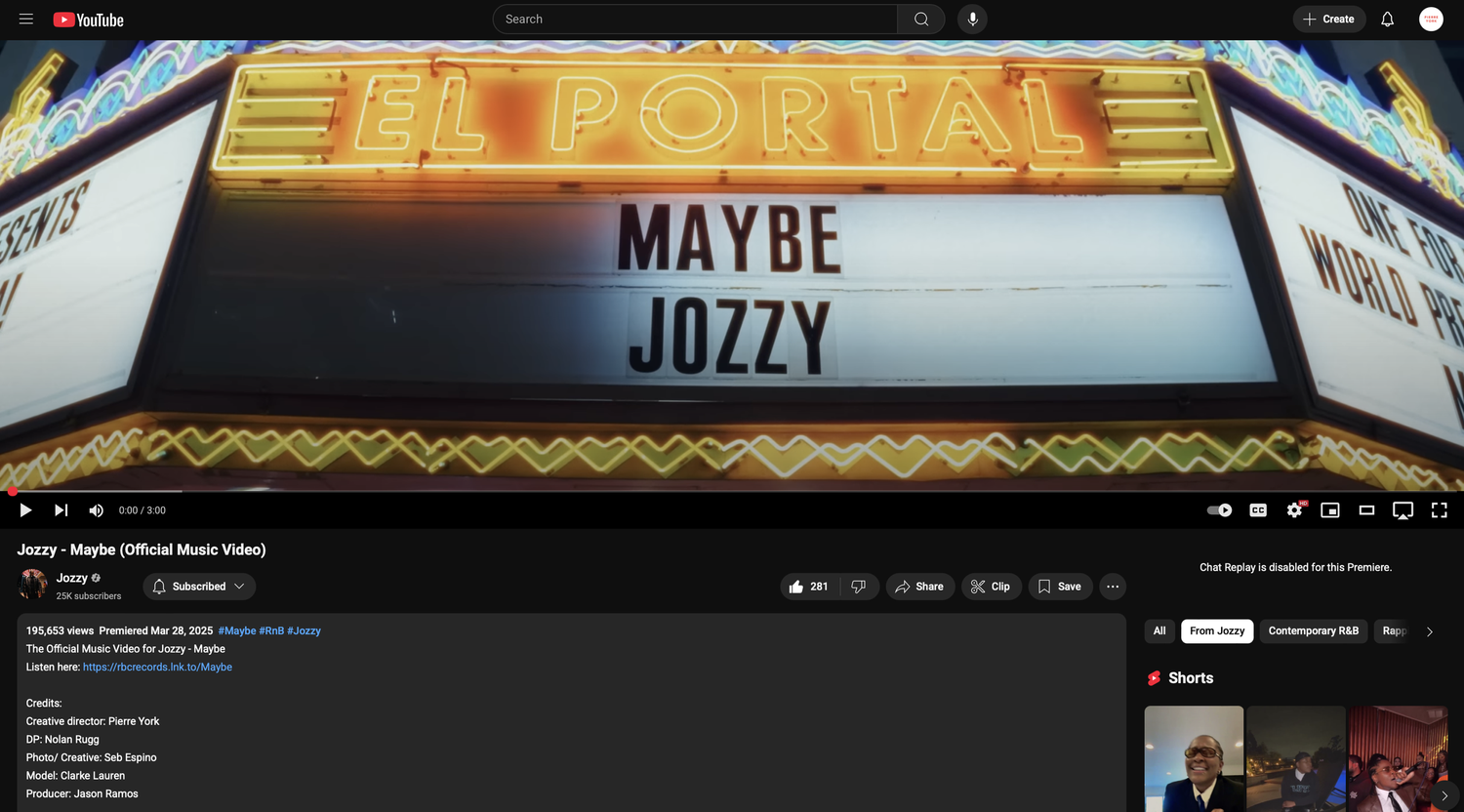The width and height of the screenshot is (1464, 812).
Task: Click 'DP: Nolan Rugg' line
Action: 62,740
